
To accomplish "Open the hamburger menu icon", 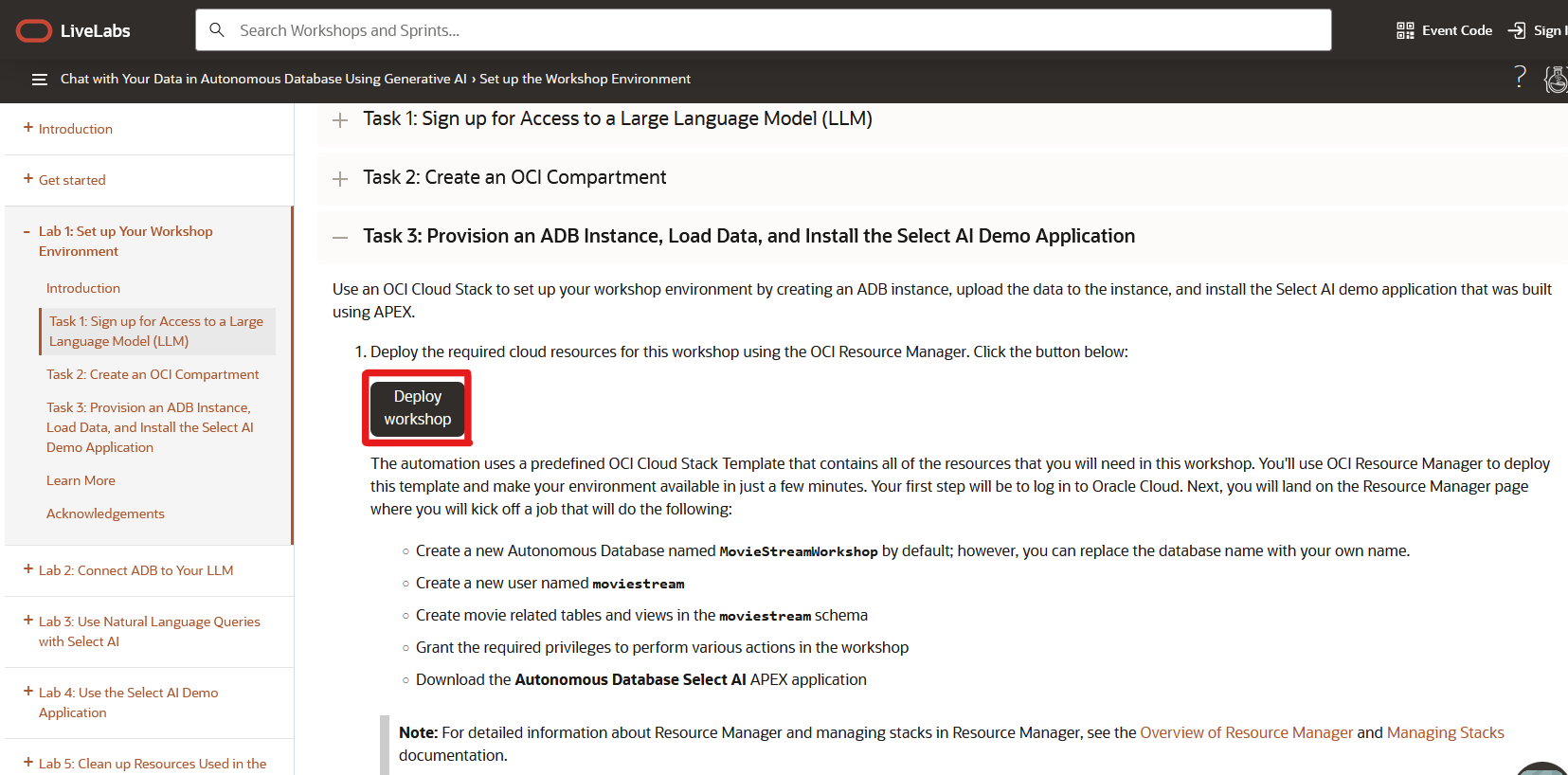I will [40, 80].
